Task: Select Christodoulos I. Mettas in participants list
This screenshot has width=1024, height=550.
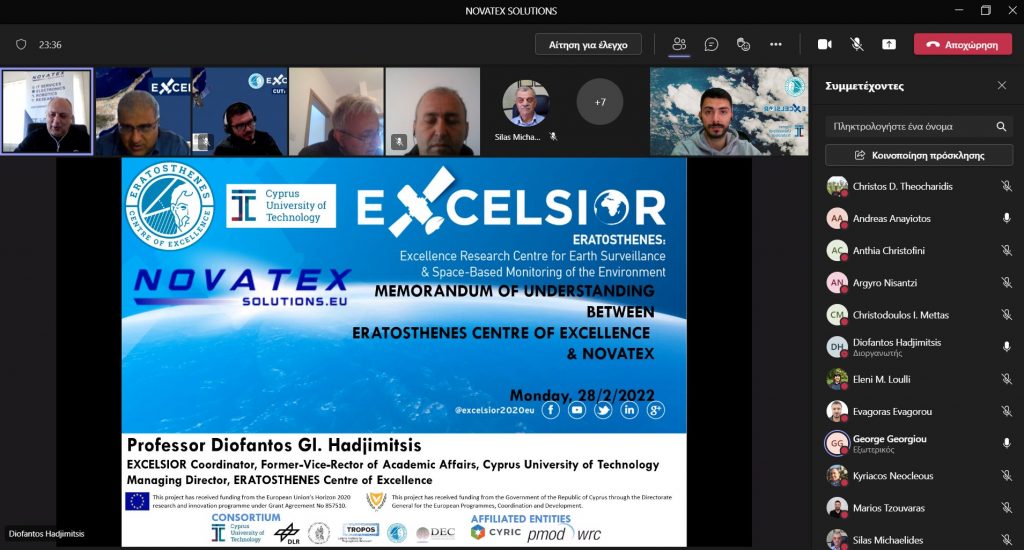Action: (919, 315)
